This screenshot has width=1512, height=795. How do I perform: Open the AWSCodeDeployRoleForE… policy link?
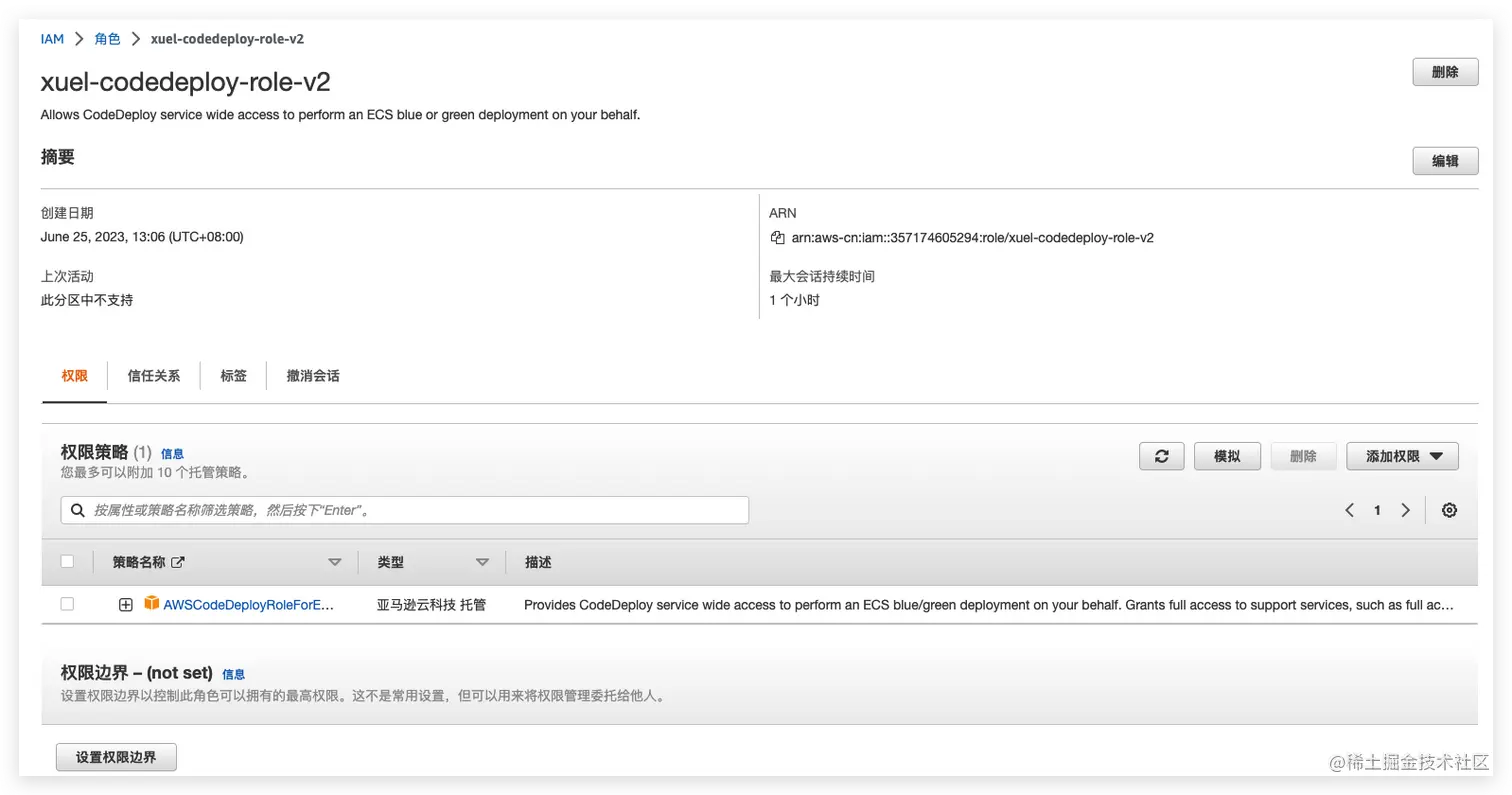pyautogui.click(x=248, y=605)
